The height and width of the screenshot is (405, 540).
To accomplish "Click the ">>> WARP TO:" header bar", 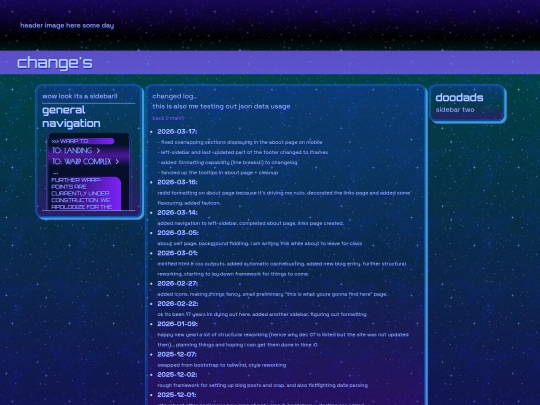I will tap(83, 141).
